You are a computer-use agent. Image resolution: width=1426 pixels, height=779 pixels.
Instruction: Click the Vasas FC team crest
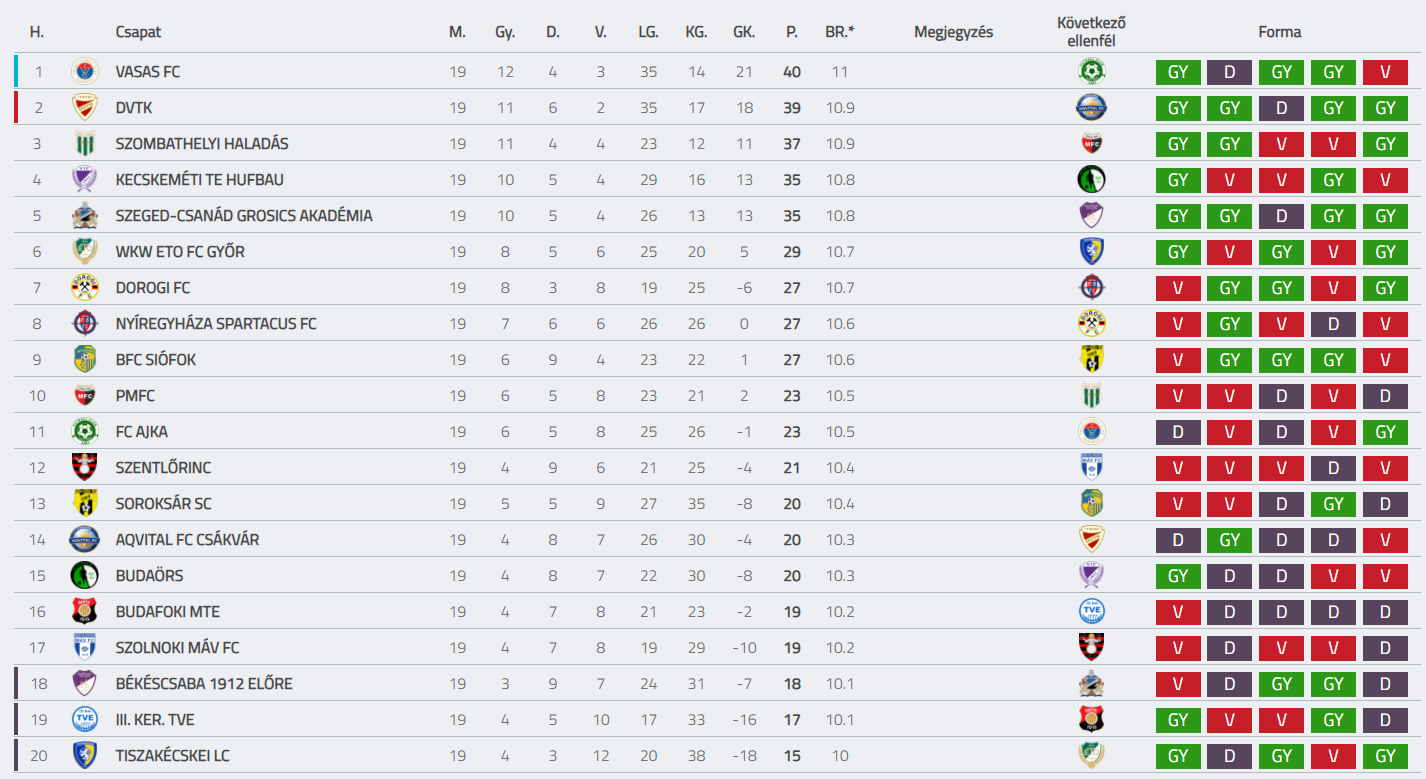coord(85,71)
